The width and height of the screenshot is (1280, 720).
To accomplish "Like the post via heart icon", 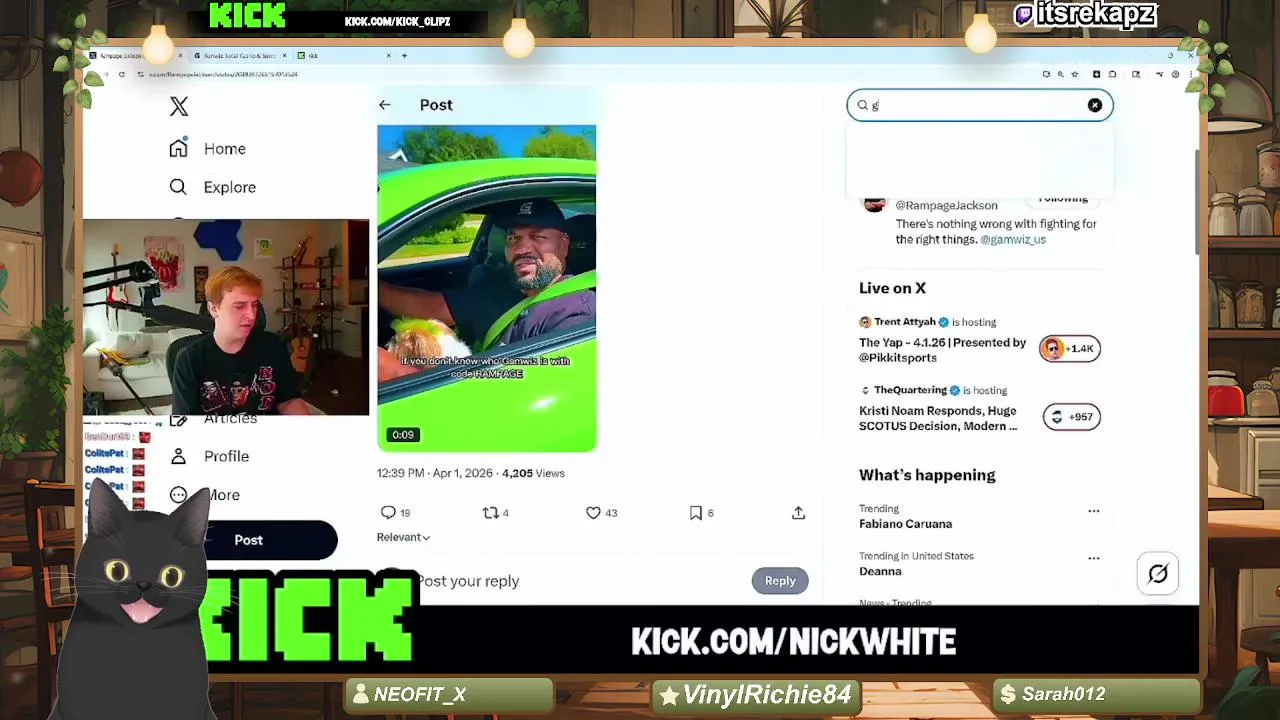I will [x=593, y=512].
